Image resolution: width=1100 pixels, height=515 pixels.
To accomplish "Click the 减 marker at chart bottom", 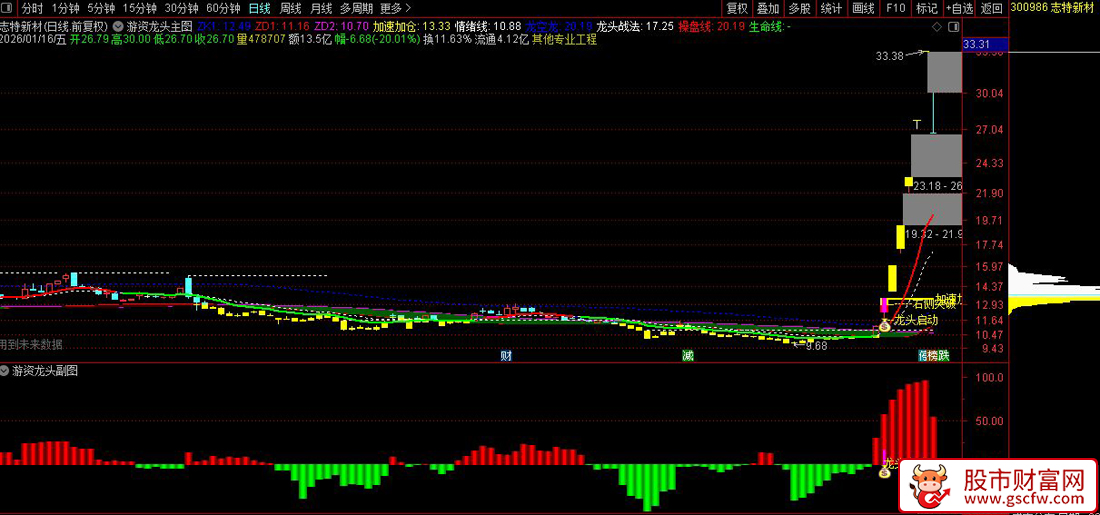I will (688, 356).
